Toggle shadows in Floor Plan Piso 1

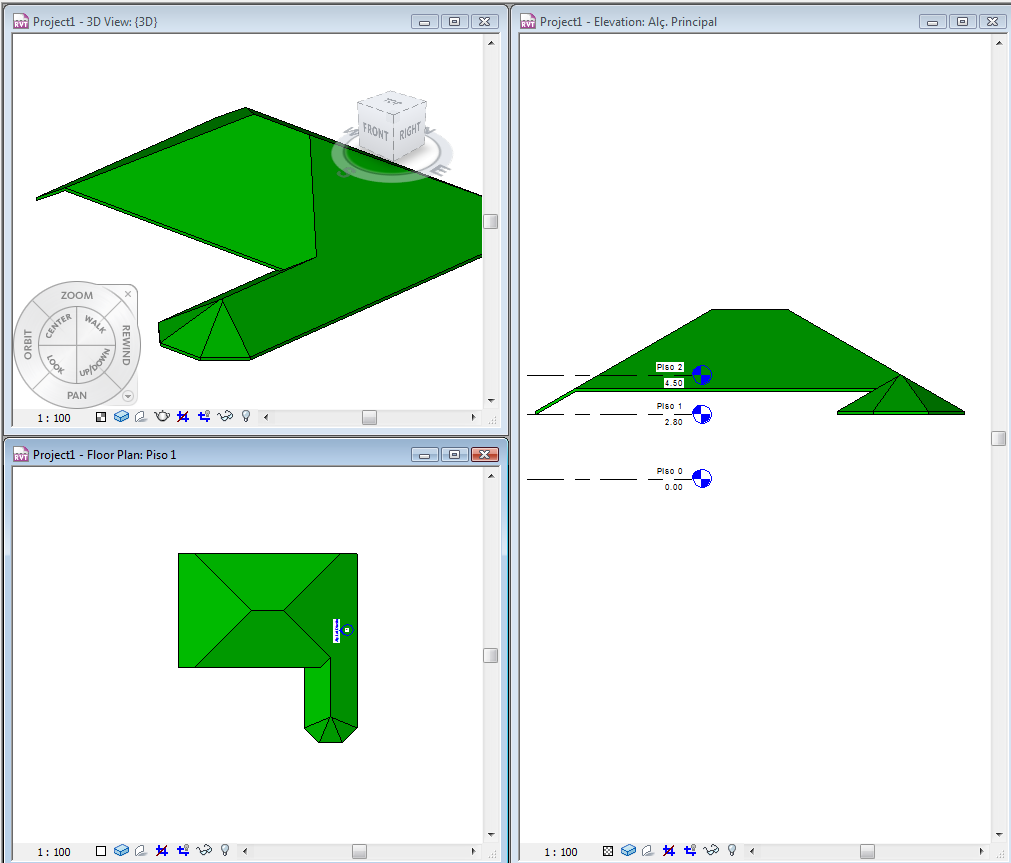[141, 851]
